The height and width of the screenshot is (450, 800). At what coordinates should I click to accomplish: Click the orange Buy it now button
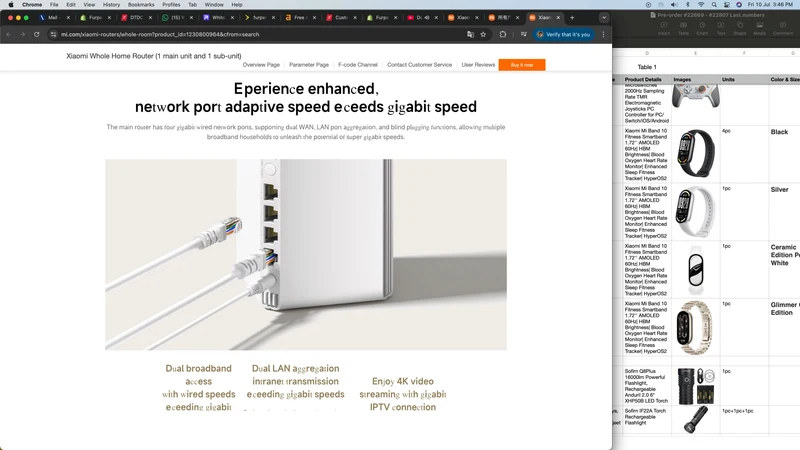point(522,65)
